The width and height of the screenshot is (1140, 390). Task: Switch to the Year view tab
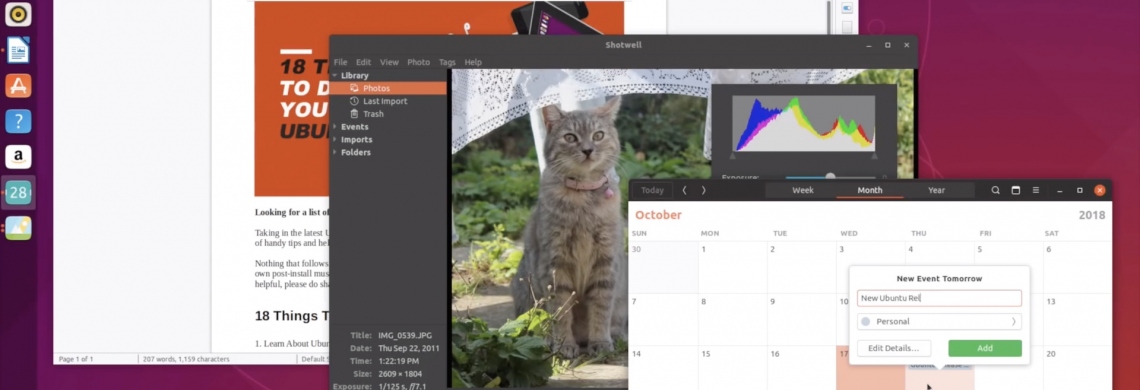[x=936, y=191]
